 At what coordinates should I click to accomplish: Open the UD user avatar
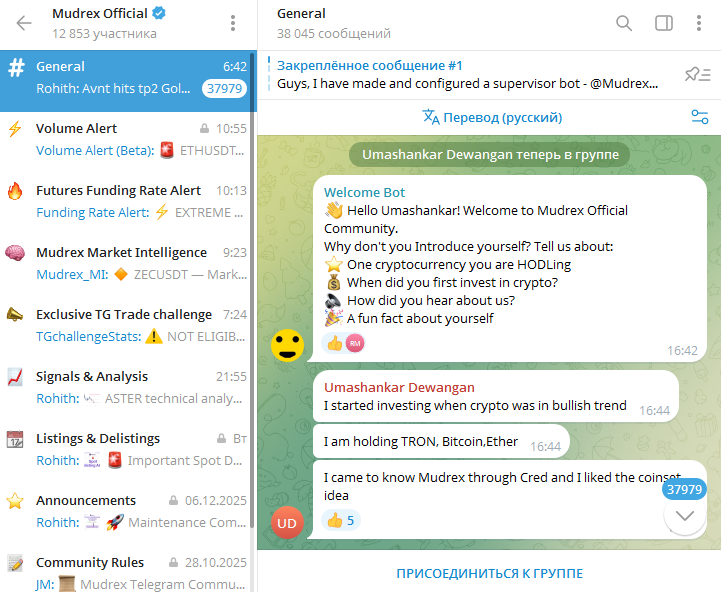coord(287,523)
